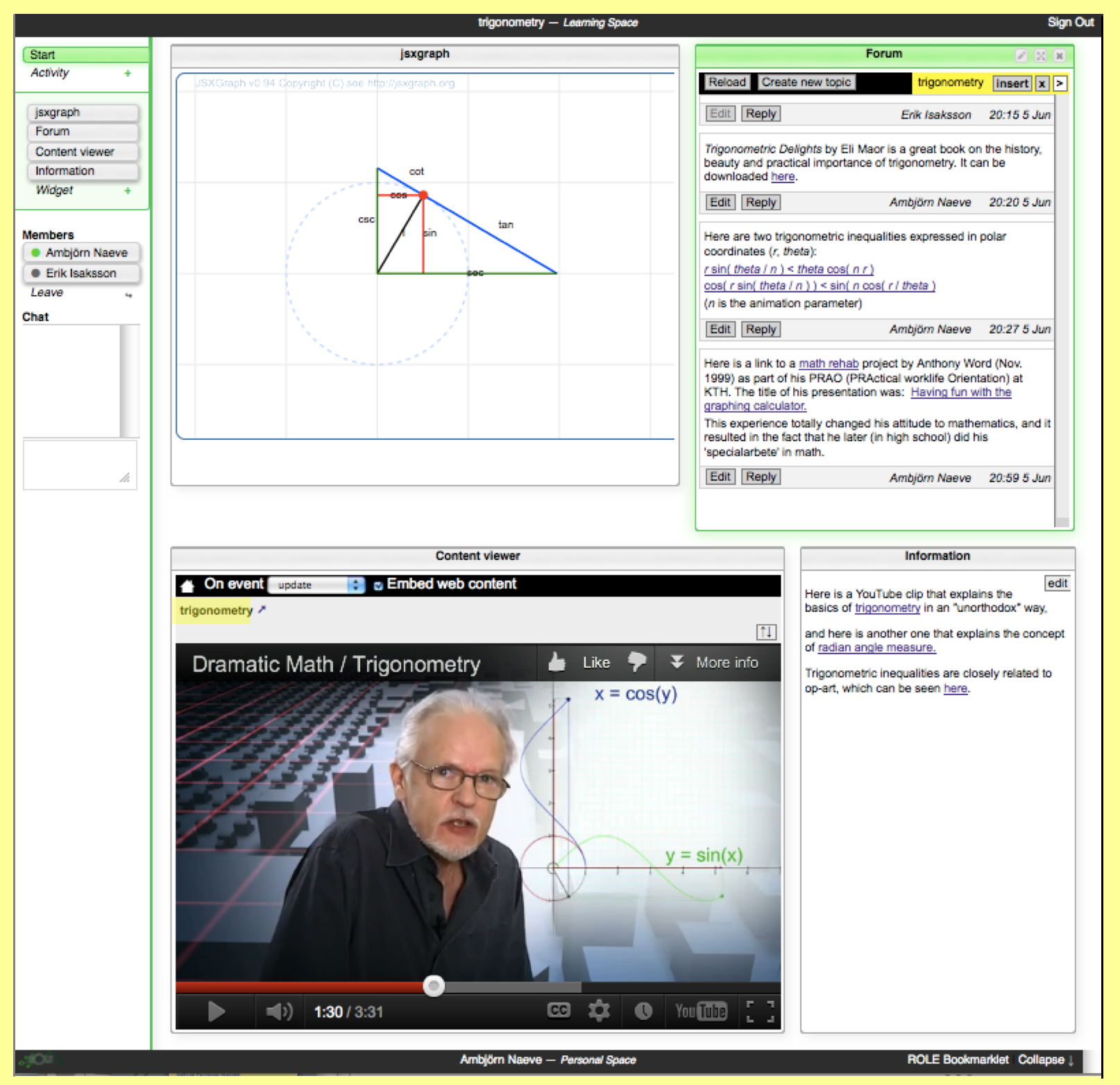Viewport: 1120px width, 1085px height.
Task: Click the YouTube logo in player
Action: tap(700, 1011)
